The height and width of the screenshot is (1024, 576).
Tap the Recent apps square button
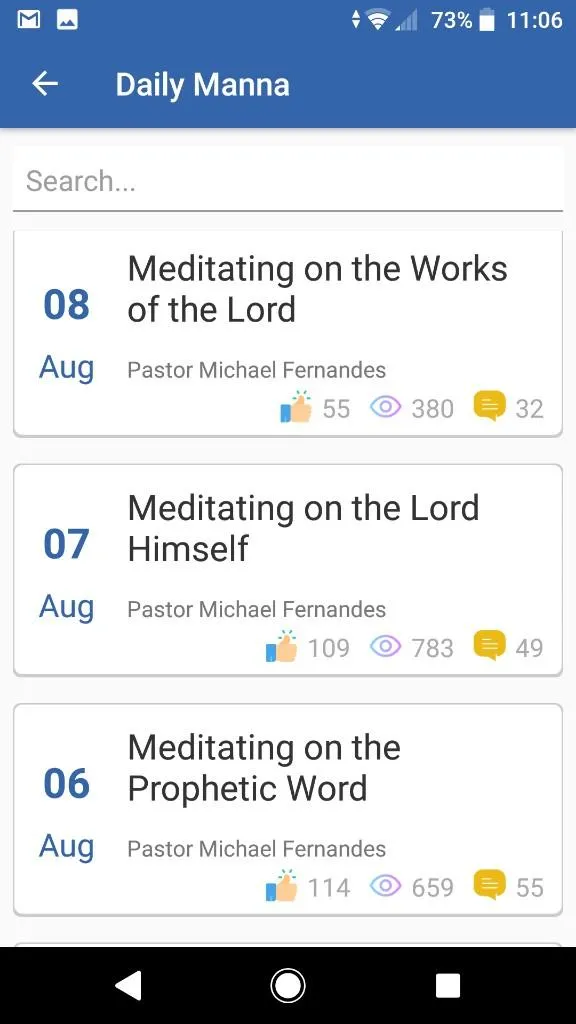coord(448,985)
